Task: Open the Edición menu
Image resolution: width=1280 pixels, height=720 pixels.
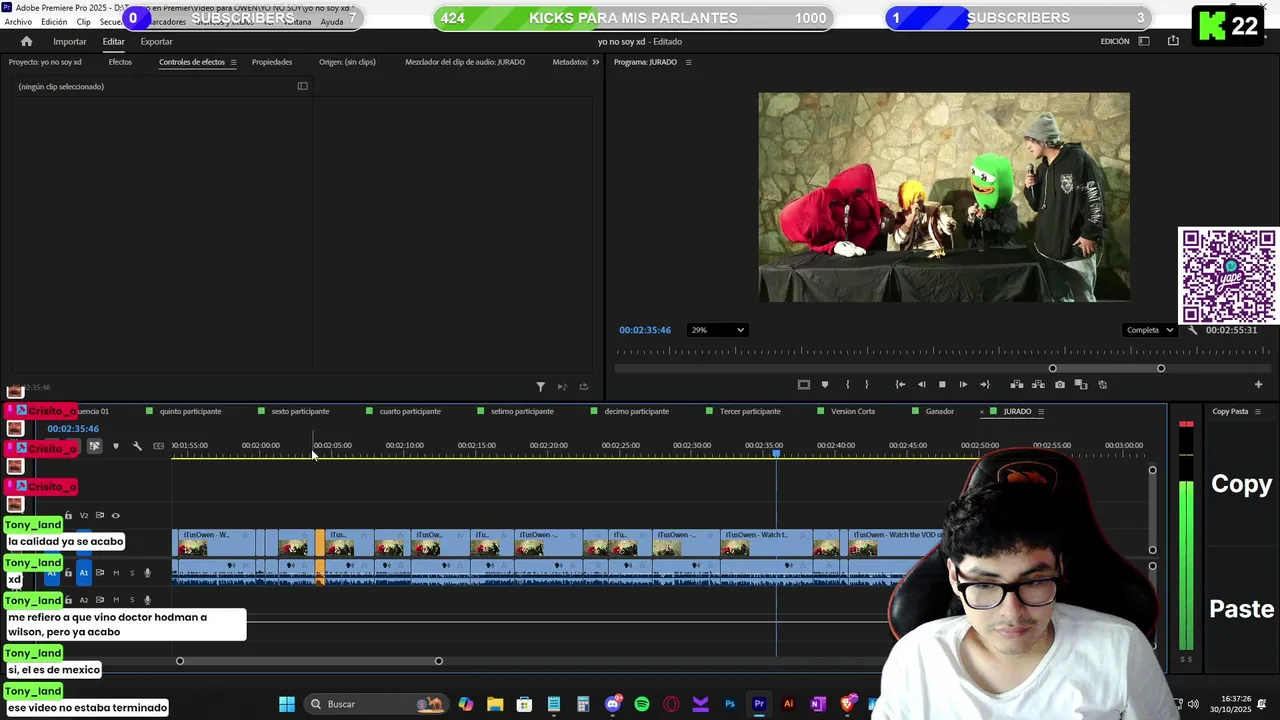Action: click(x=54, y=22)
